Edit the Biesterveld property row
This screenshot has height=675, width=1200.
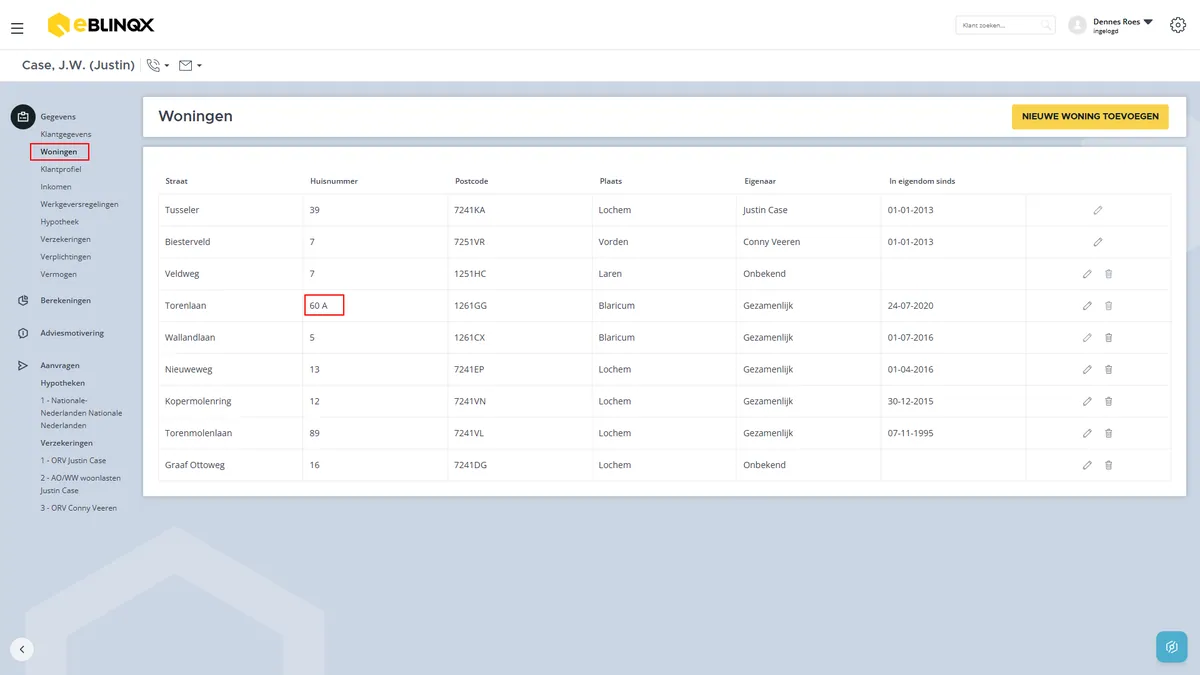pos(1097,242)
